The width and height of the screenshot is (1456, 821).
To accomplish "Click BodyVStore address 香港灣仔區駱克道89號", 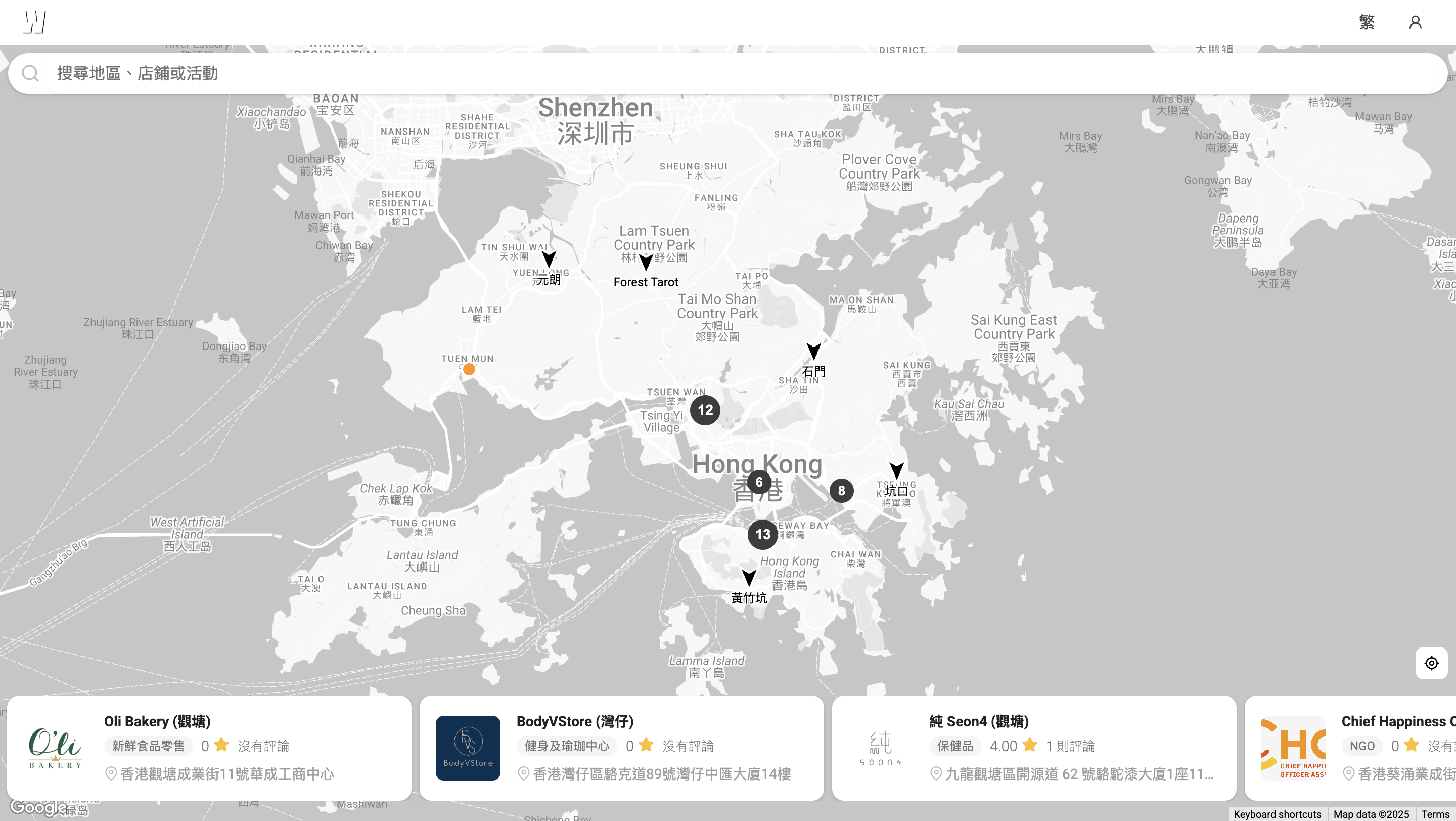I will click(662, 774).
